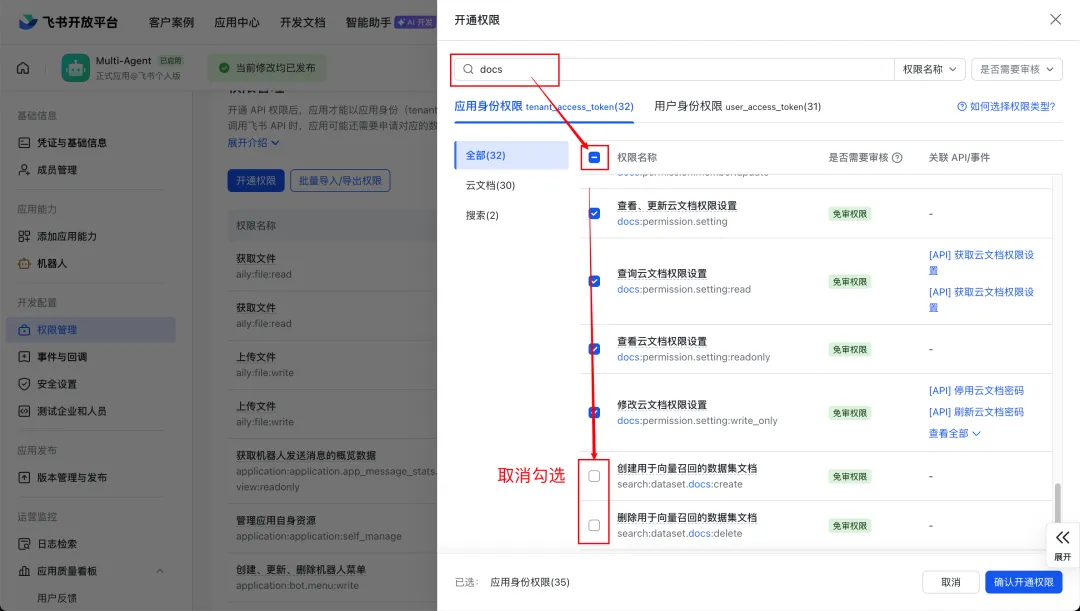Viewport: 1080px width, 611px height.
Task: Click help icon next to 是否需要审核 column
Action: 897,158
